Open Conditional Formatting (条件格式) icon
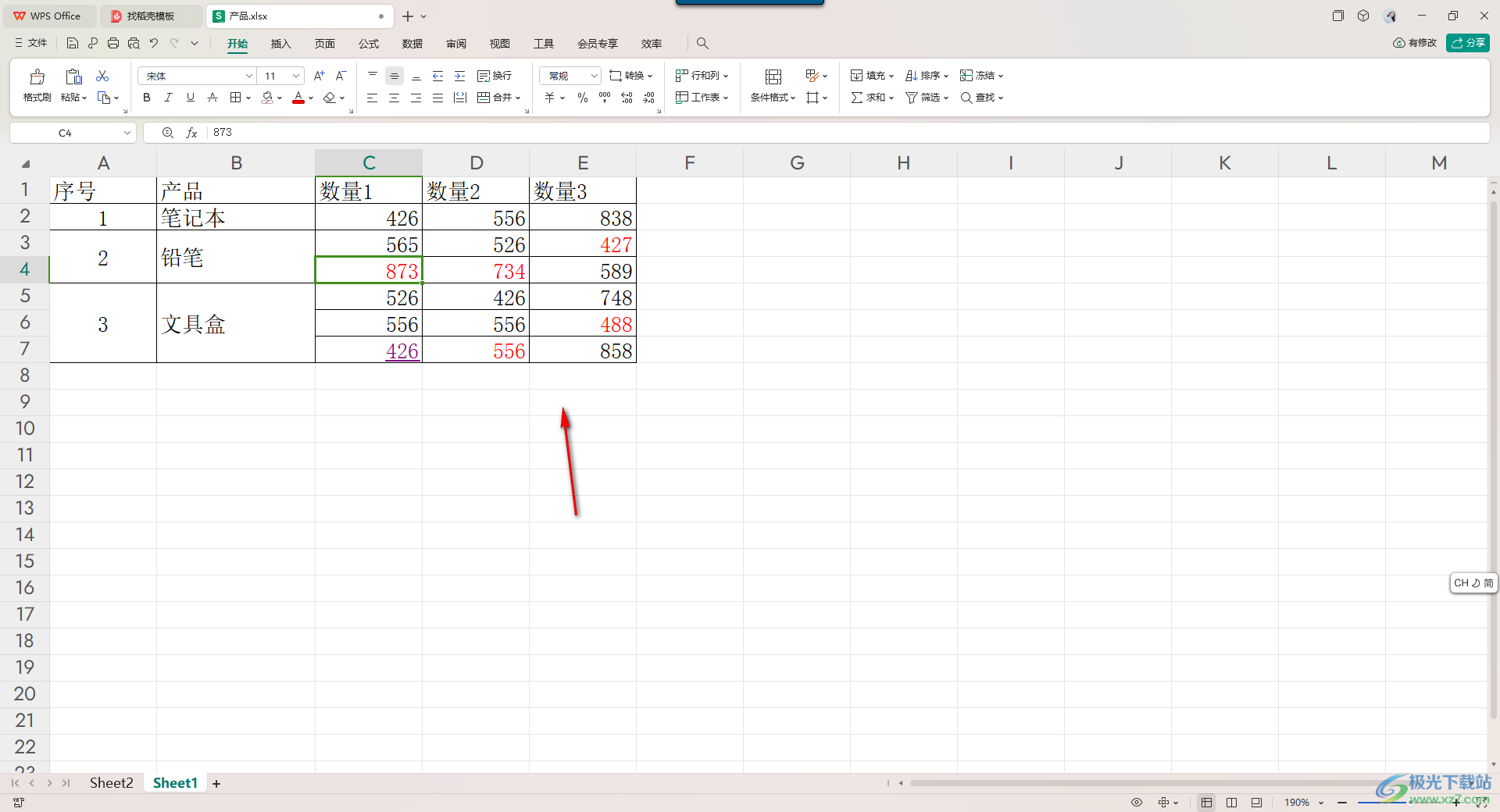Image resolution: width=1500 pixels, height=812 pixels. point(773,77)
